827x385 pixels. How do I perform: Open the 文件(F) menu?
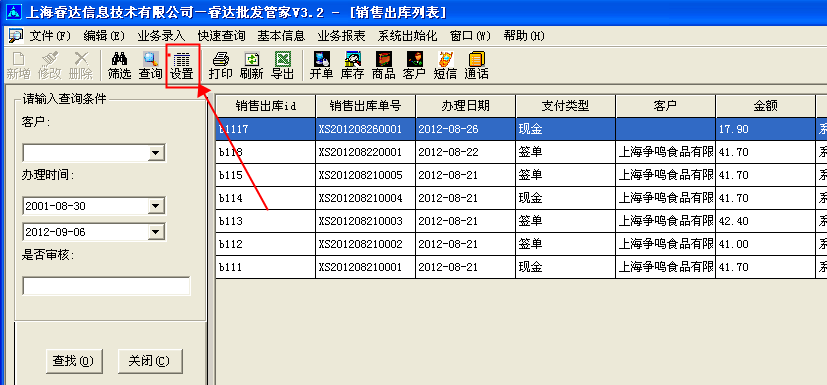tap(50, 36)
